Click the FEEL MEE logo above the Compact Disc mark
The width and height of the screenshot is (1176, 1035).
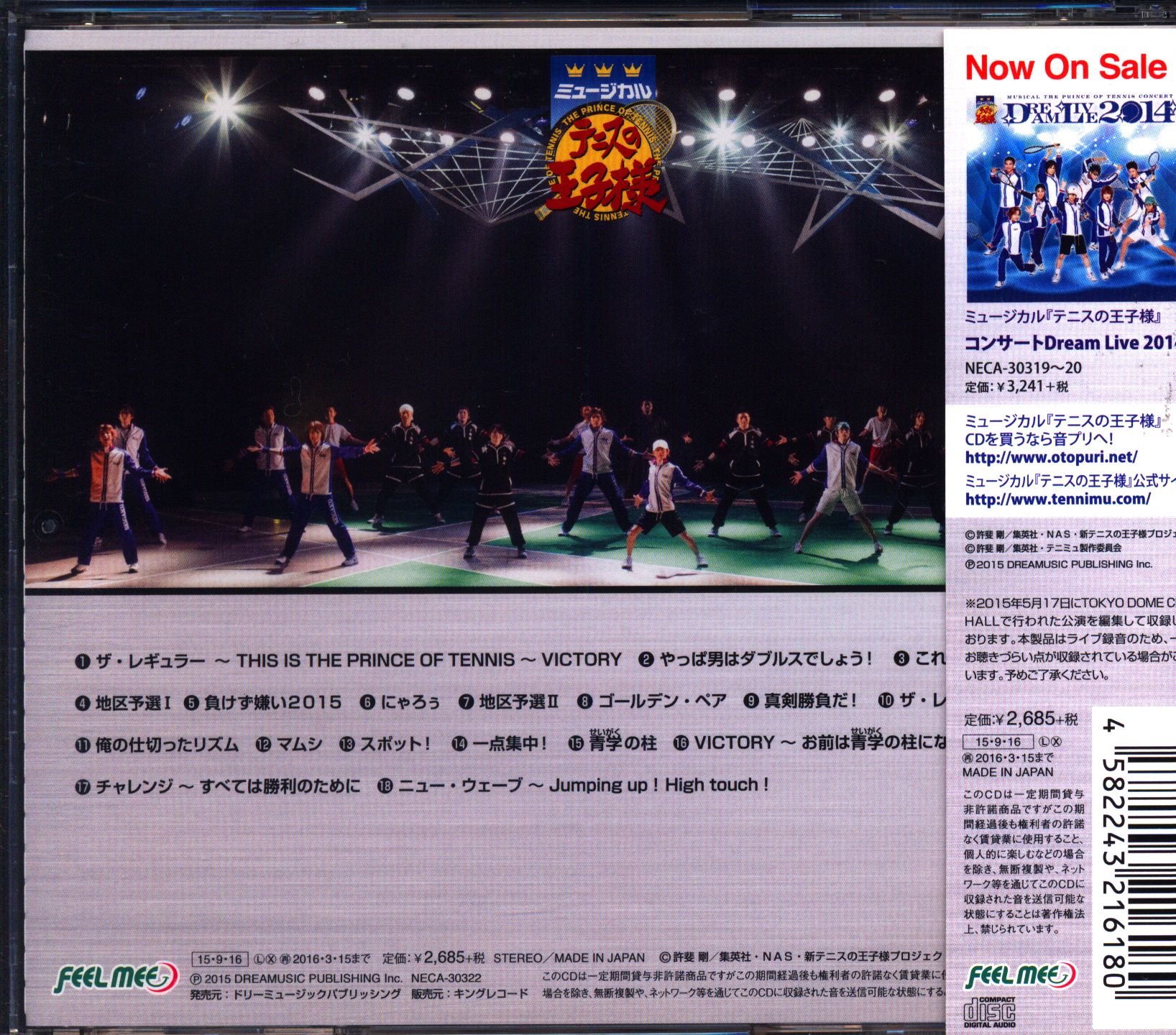coord(1020,977)
